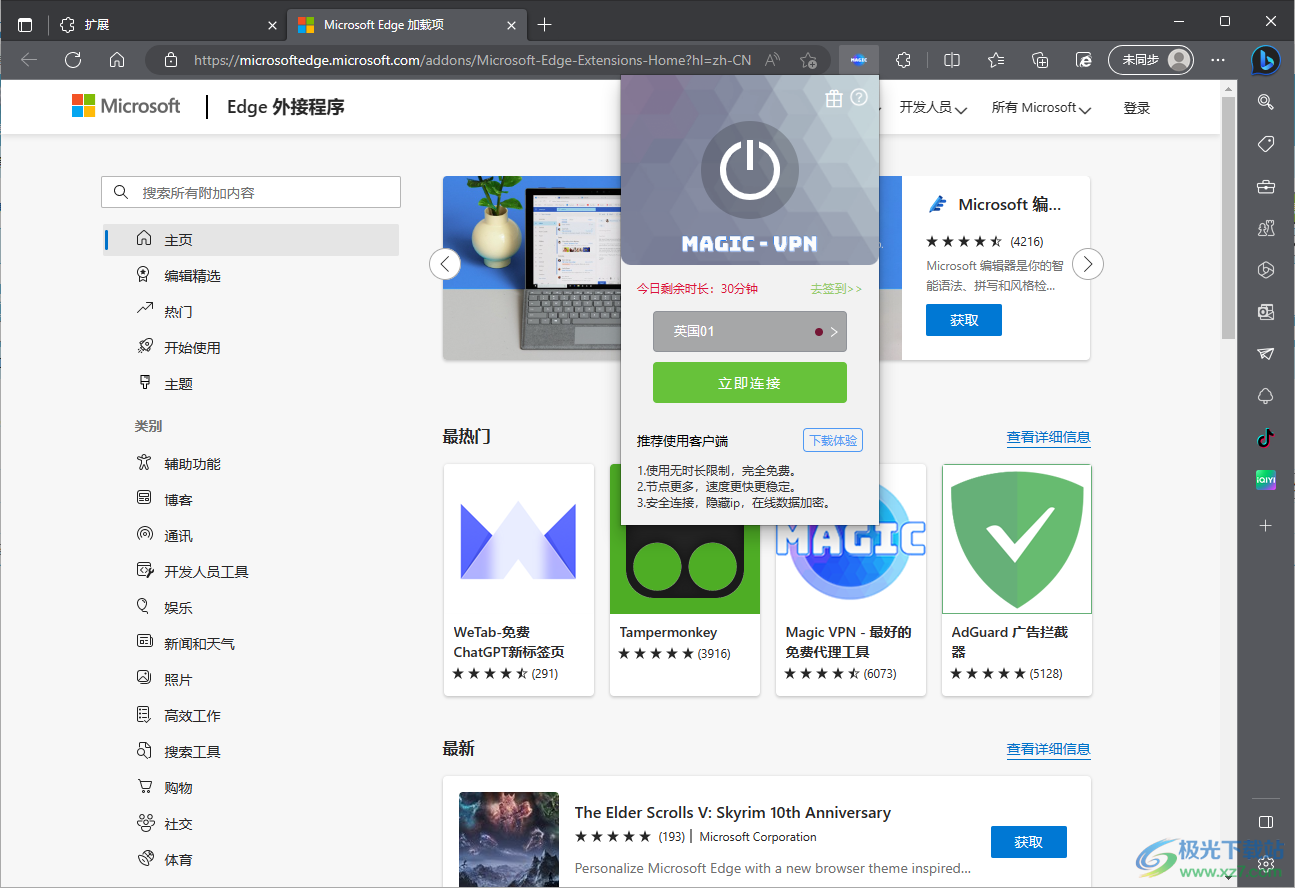The height and width of the screenshot is (888, 1295).
Task: Expand the 所有 Microsoft dropdown
Action: tap(1041, 107)
